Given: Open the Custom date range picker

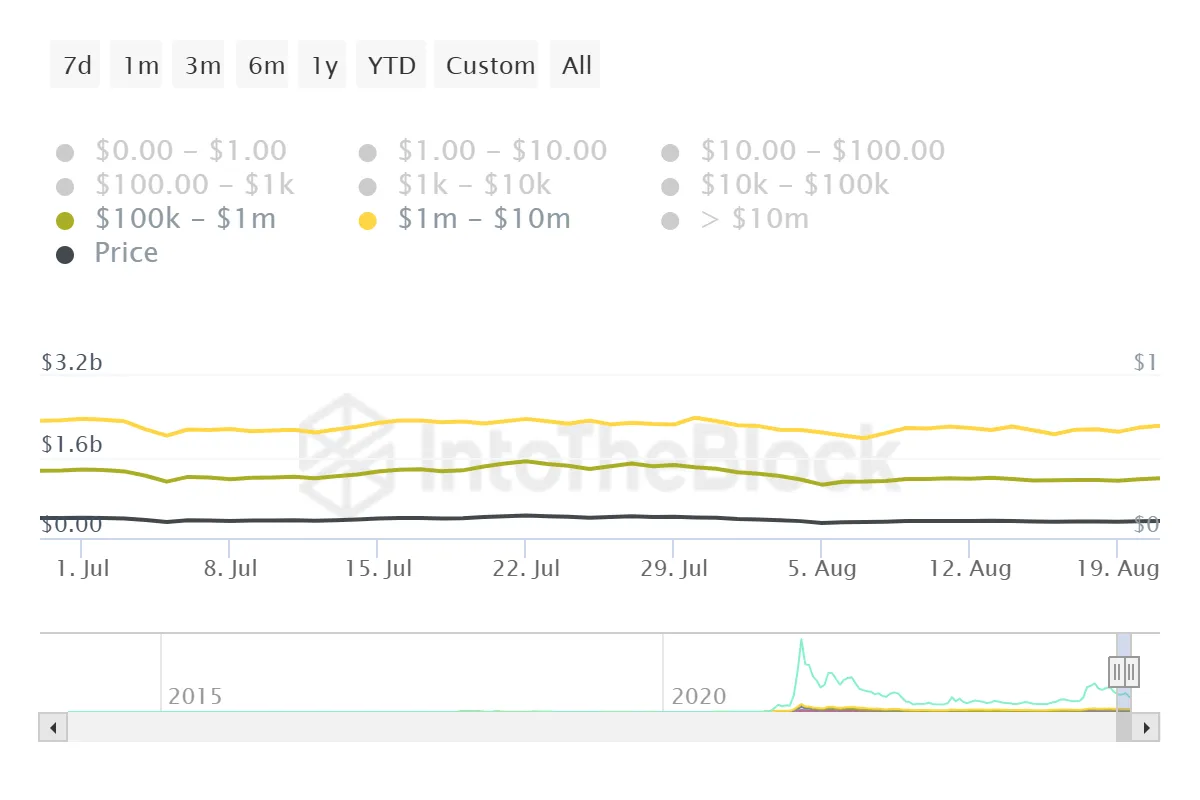Looking at the screenshot, I should 490,66.
